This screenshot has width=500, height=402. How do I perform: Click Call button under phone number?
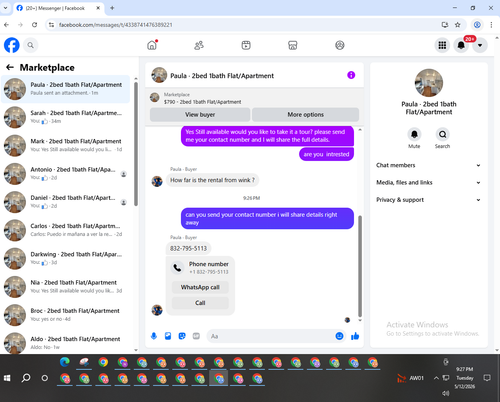200,303
